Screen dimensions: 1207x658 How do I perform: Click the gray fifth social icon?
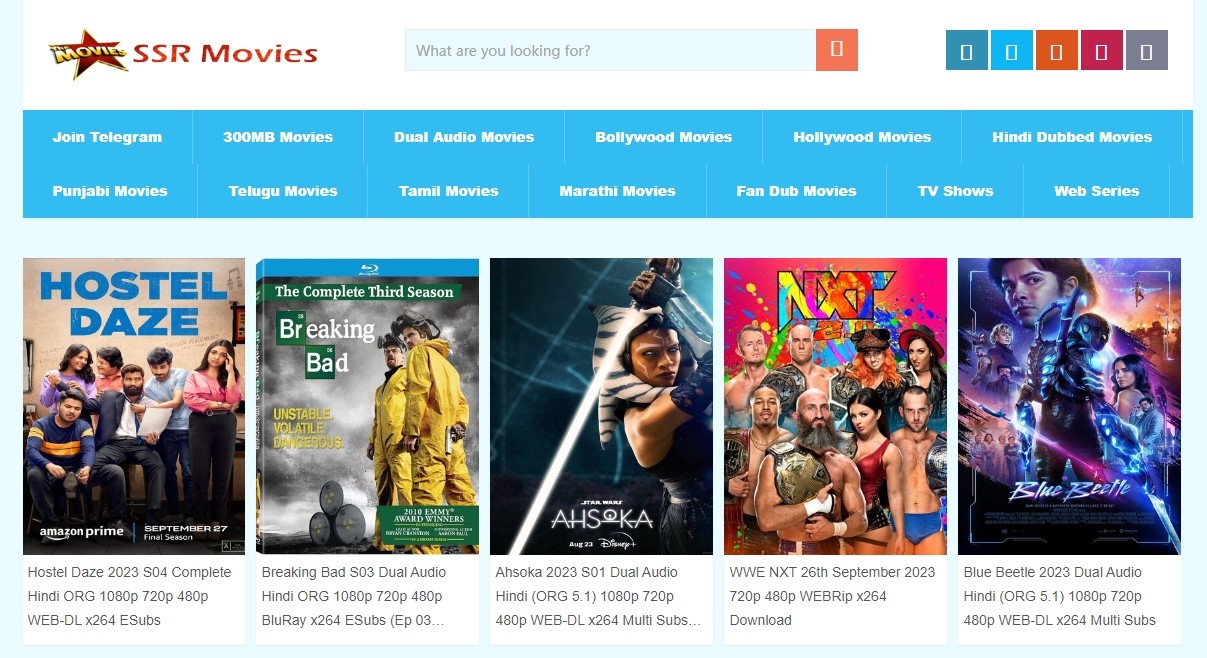coord(1147,50)
